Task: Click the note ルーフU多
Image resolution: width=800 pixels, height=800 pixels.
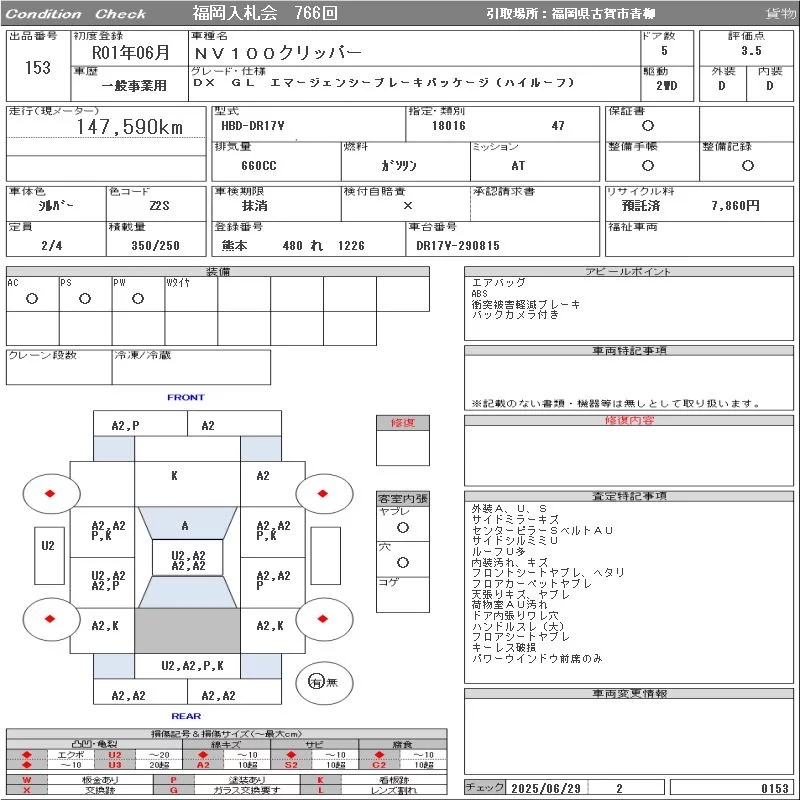Action: 498,551
